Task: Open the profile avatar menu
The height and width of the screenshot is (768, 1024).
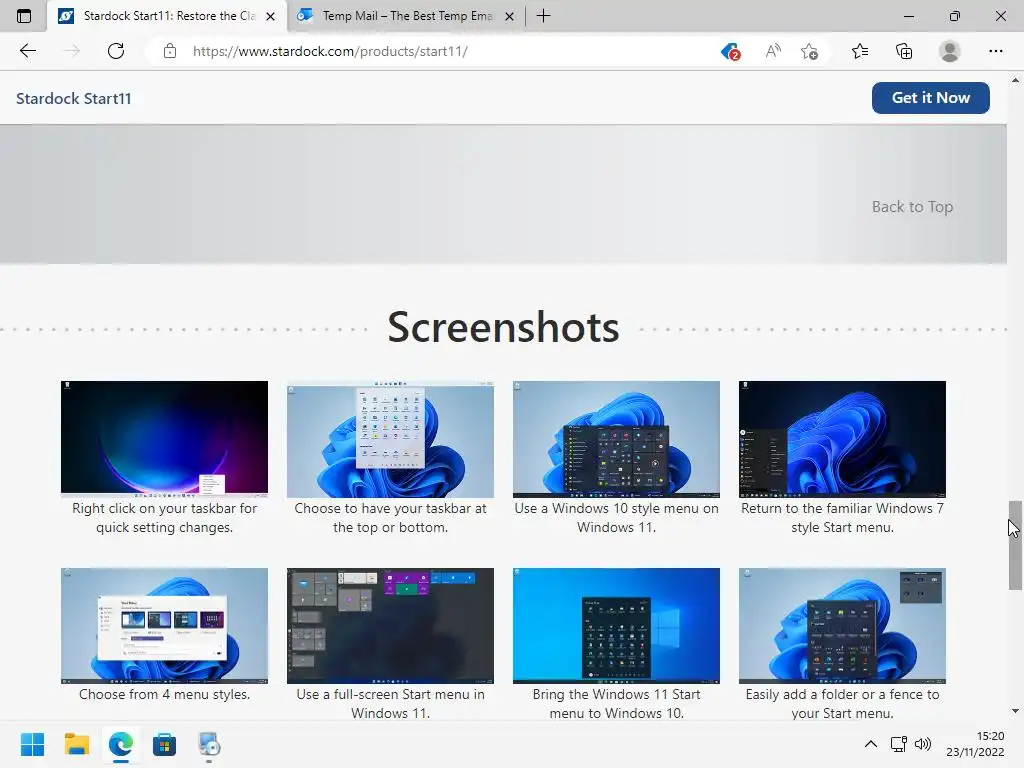Action: point(950,51)
